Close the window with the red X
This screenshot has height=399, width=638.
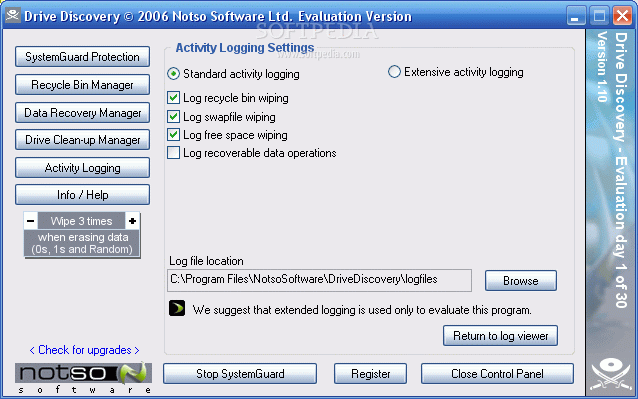tap(622, 16)
